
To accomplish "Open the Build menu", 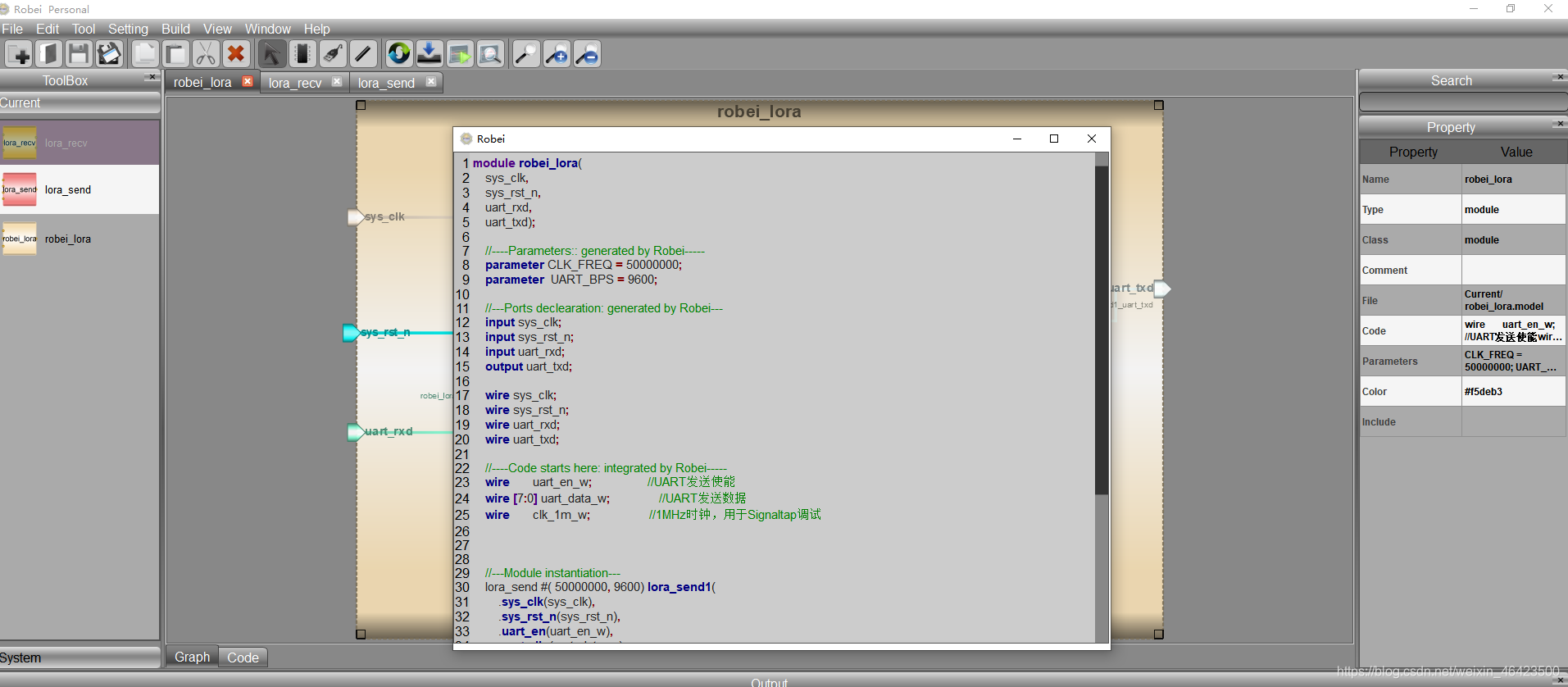I will tap(175, 29).
